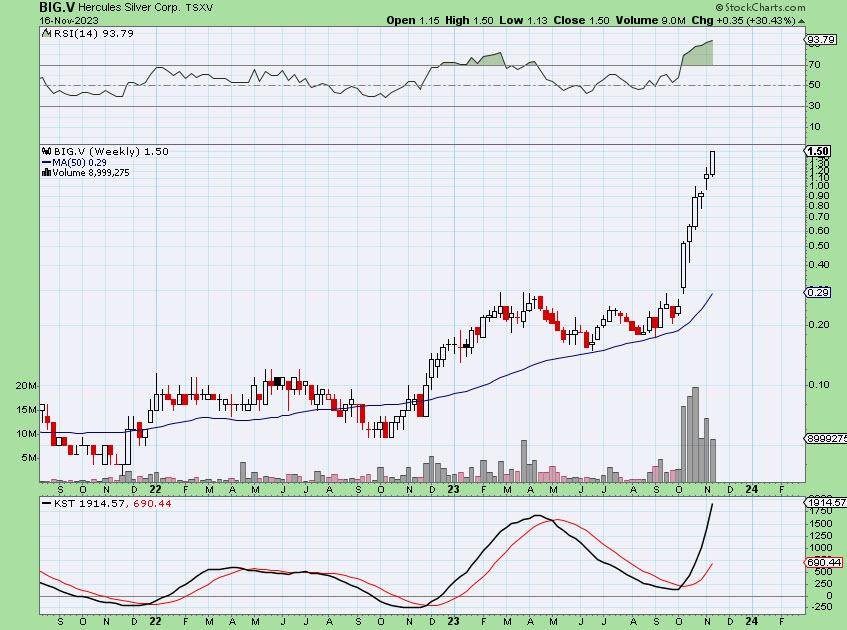Click the red 690.44 signal tag on the KST axis
Screen dimensions: 847x630
[x=824, y=562]
